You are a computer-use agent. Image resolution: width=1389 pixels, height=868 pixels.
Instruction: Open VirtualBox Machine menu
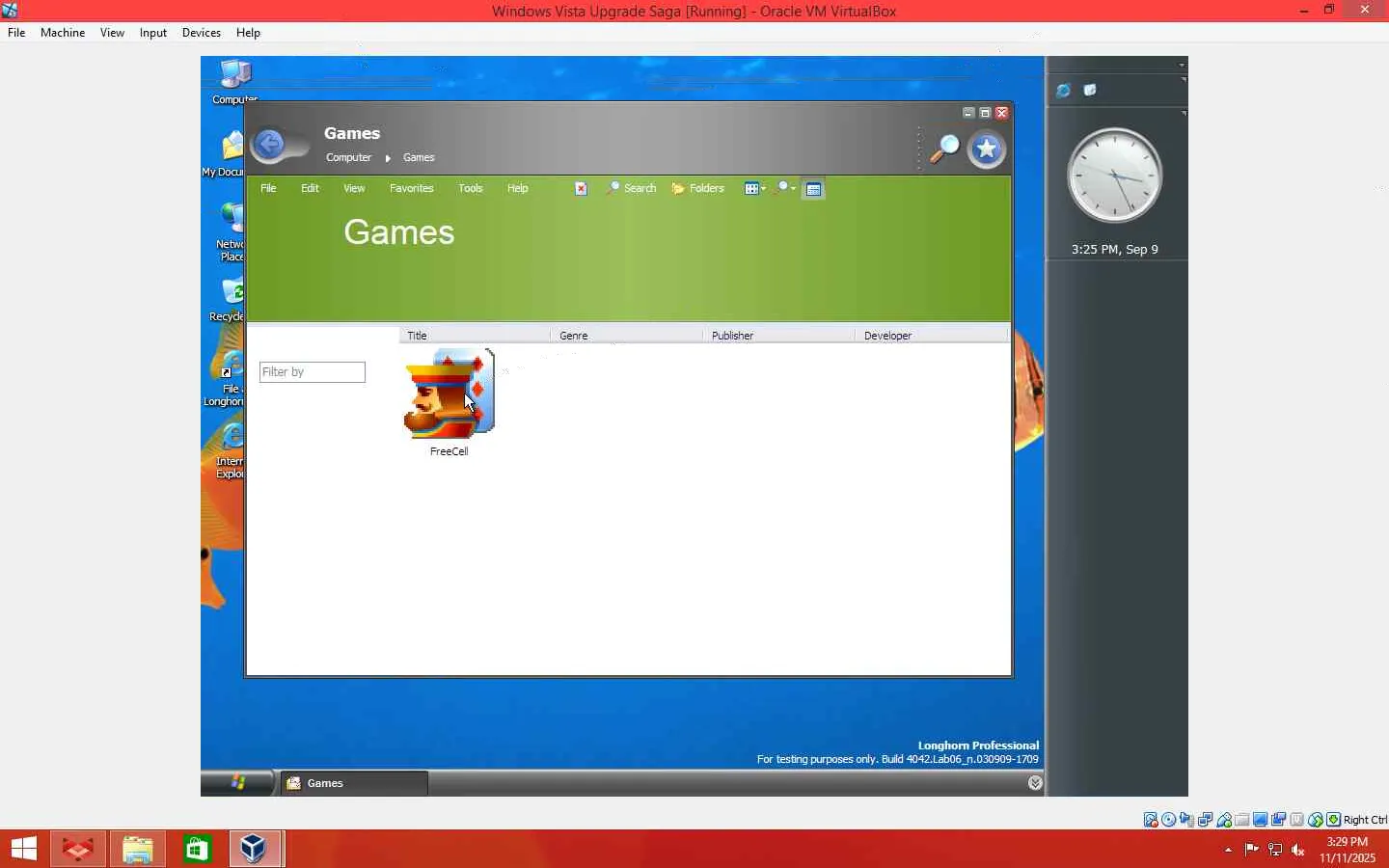[x=63, y=33]
